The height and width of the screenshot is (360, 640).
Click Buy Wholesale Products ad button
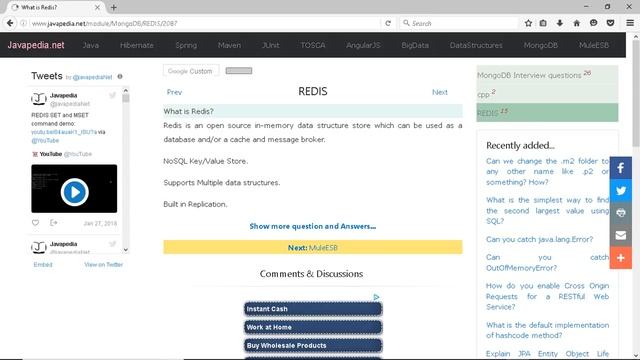313,345
